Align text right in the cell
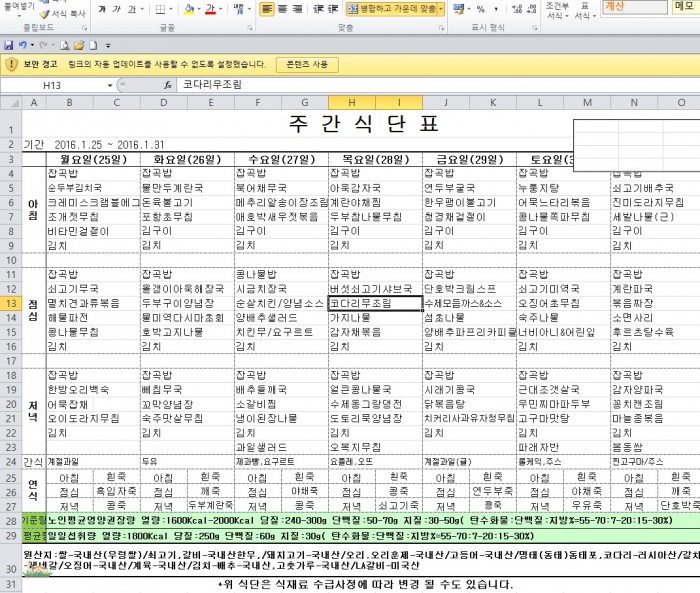 (x=297, y=9)
